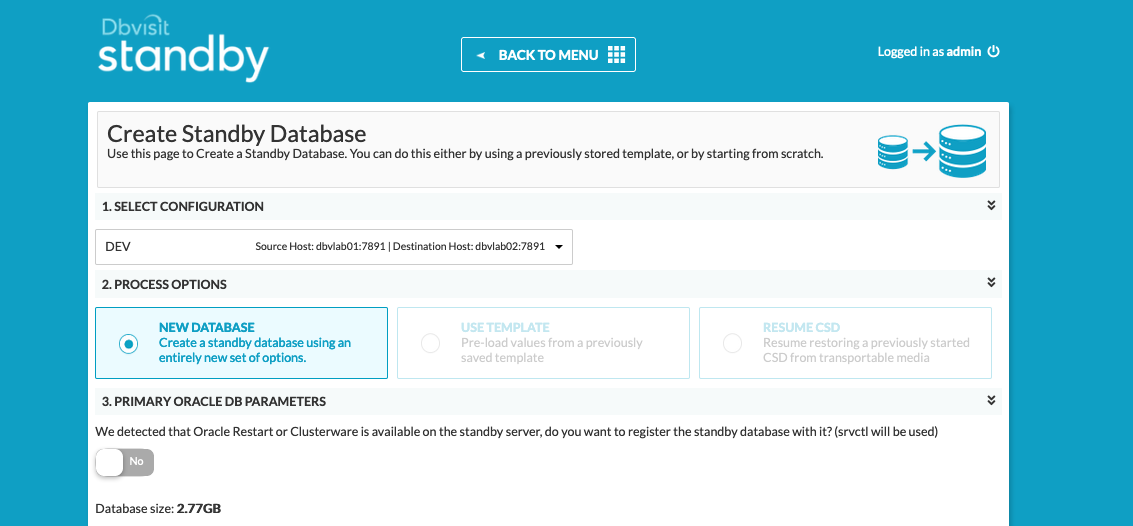The height and width of the screenshot is (526, 1133).
Task: Click the admin username link
Action: pos(964,52)
